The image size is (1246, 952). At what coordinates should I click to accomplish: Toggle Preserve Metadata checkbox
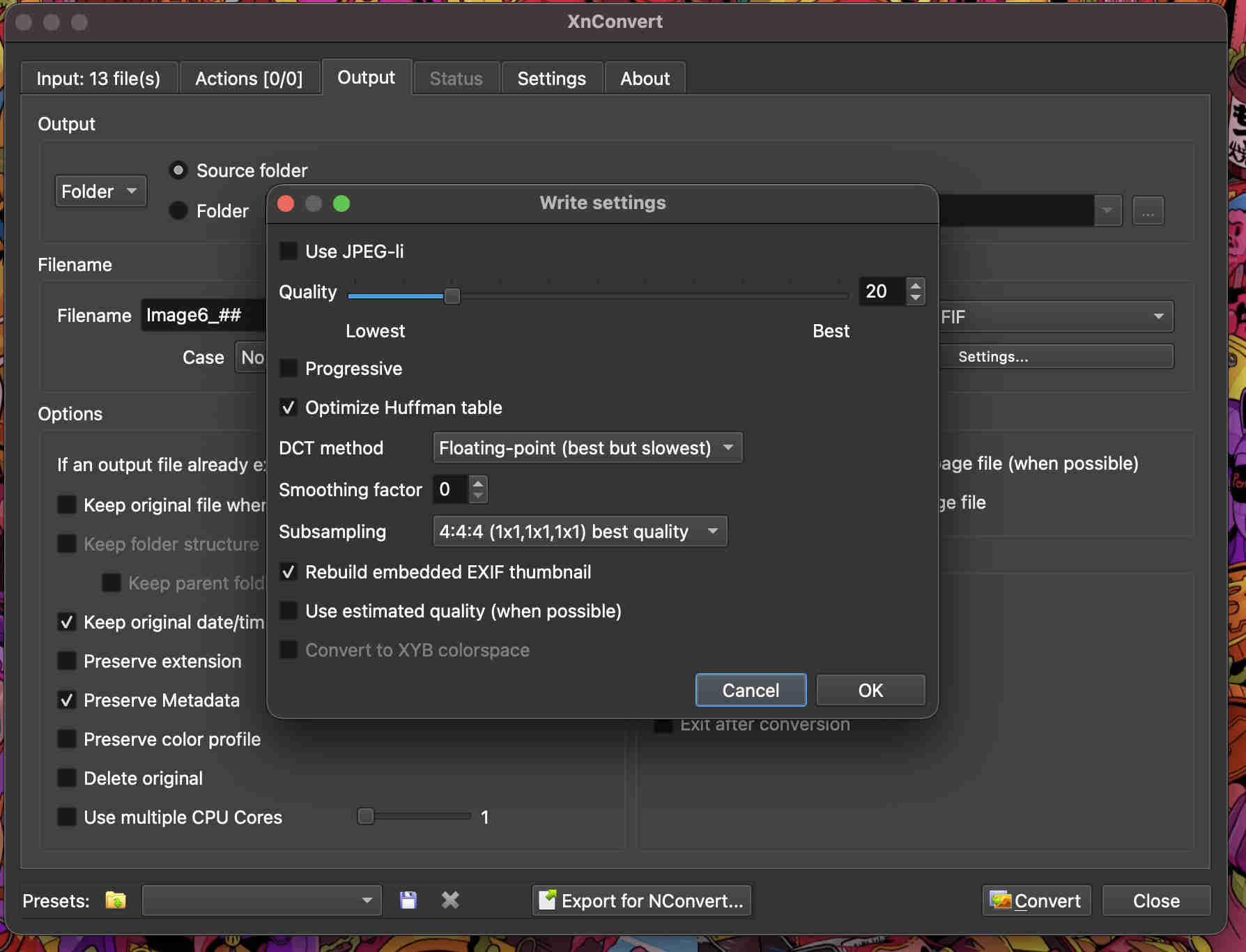coord(67,700)
